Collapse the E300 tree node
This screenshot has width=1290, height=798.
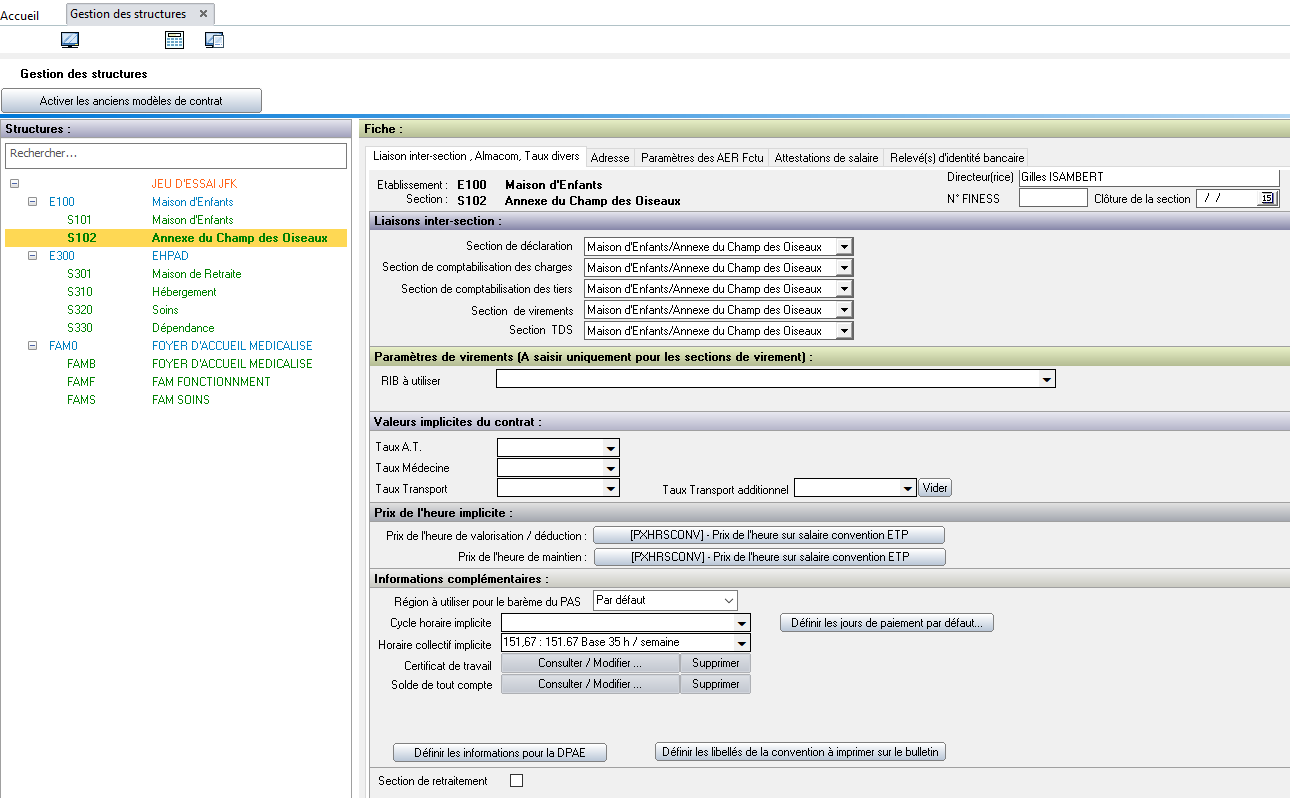point(32,256)
